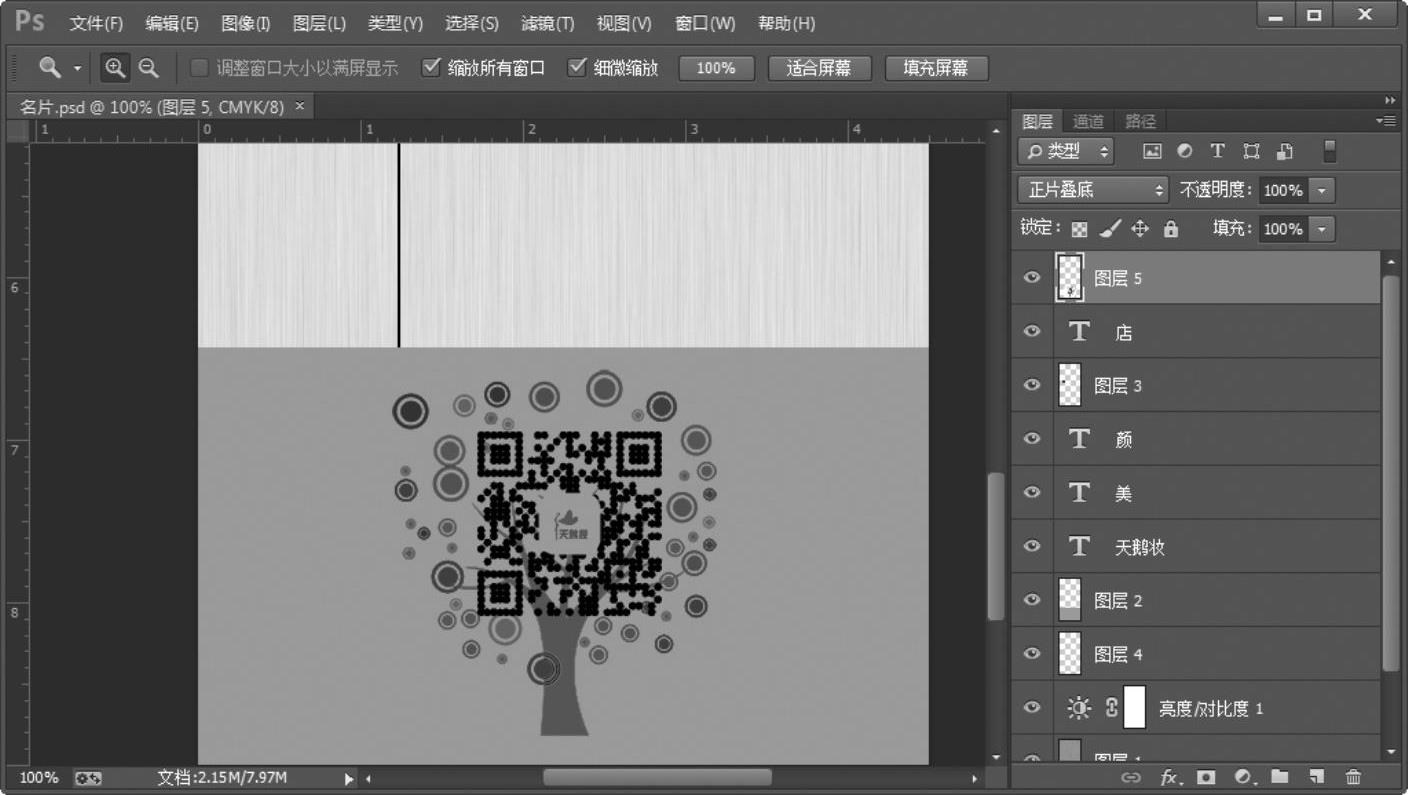Click the vertical canvas scrollbar thumb
This screenshot has width=1408, height=795.
coord(995,546)
